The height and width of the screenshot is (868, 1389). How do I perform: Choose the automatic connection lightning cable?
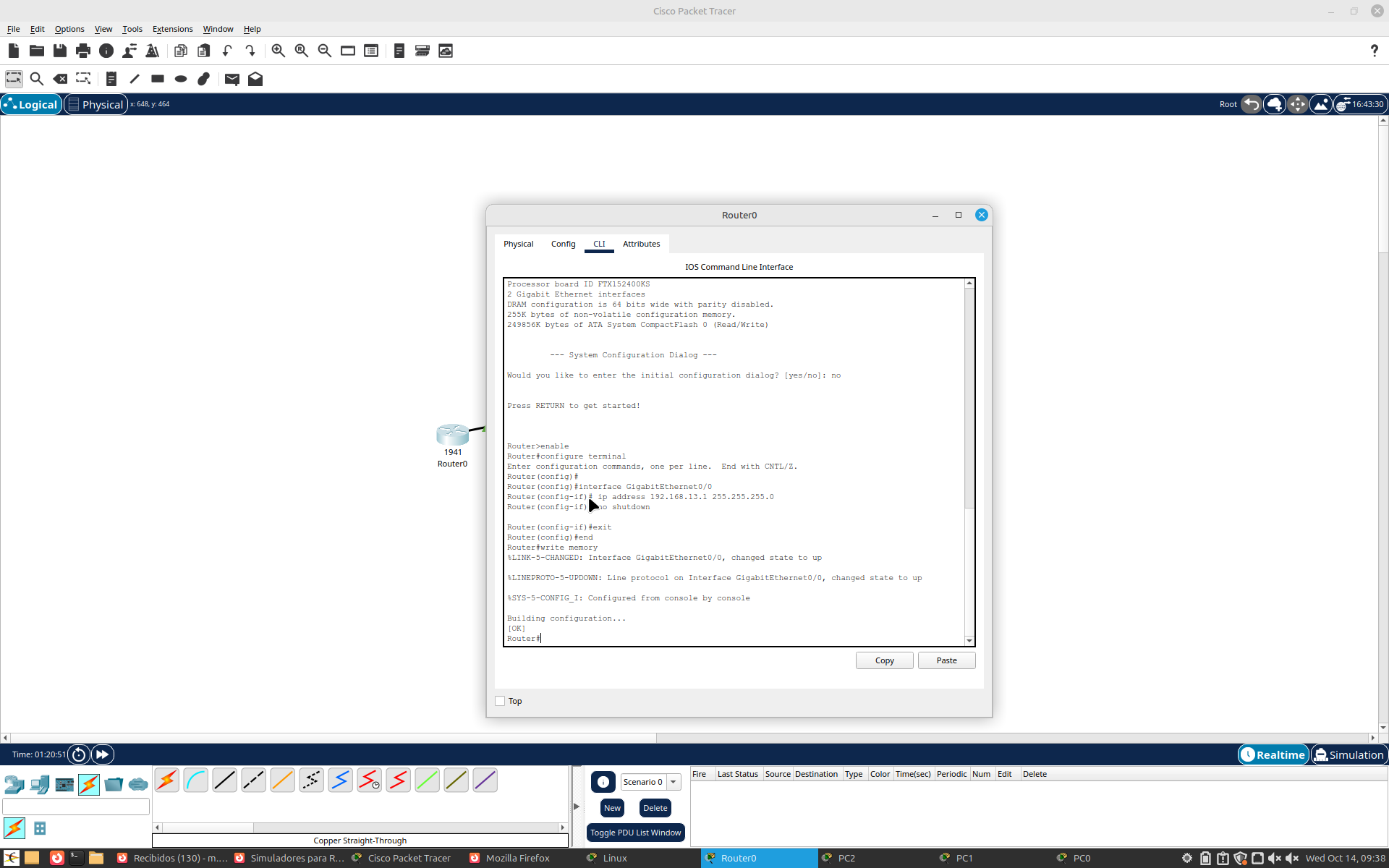point(167,780)
